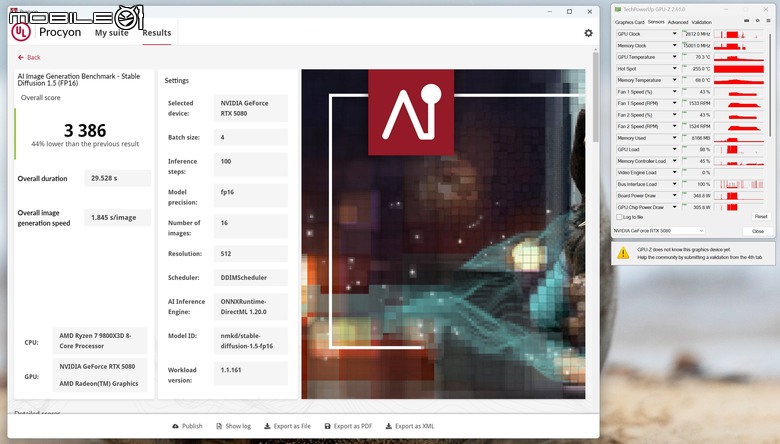Click the yellow warning icon in GPU-Z notice
780x444 pixels.
[x=623, y=253]
